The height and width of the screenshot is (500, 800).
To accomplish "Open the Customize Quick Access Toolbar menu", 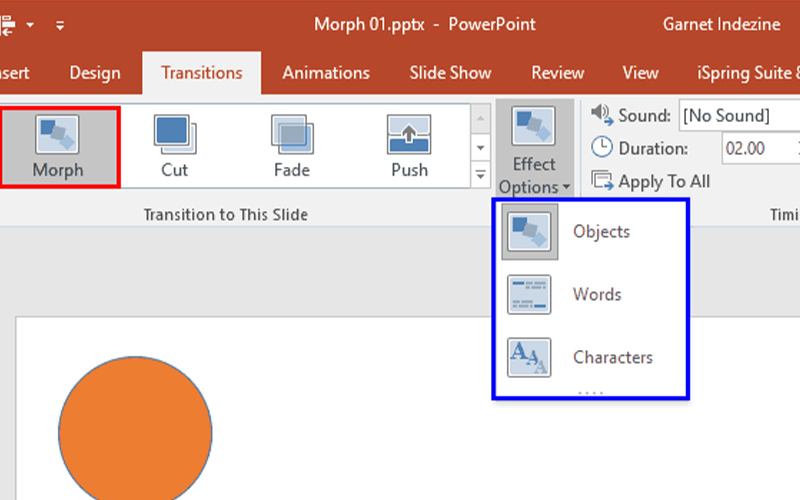I will click(60, 25).
